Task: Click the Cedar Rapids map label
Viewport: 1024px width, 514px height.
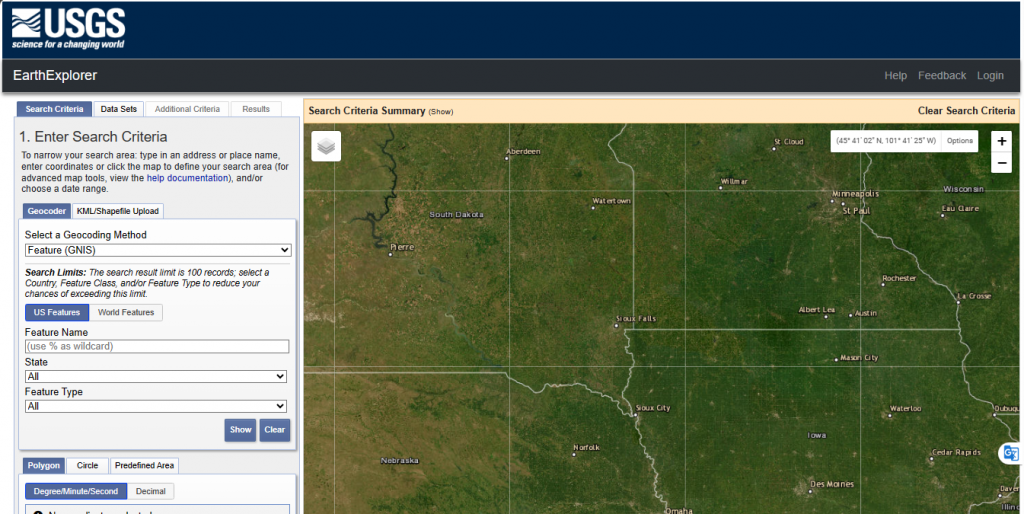Action: tap(956, 453)
